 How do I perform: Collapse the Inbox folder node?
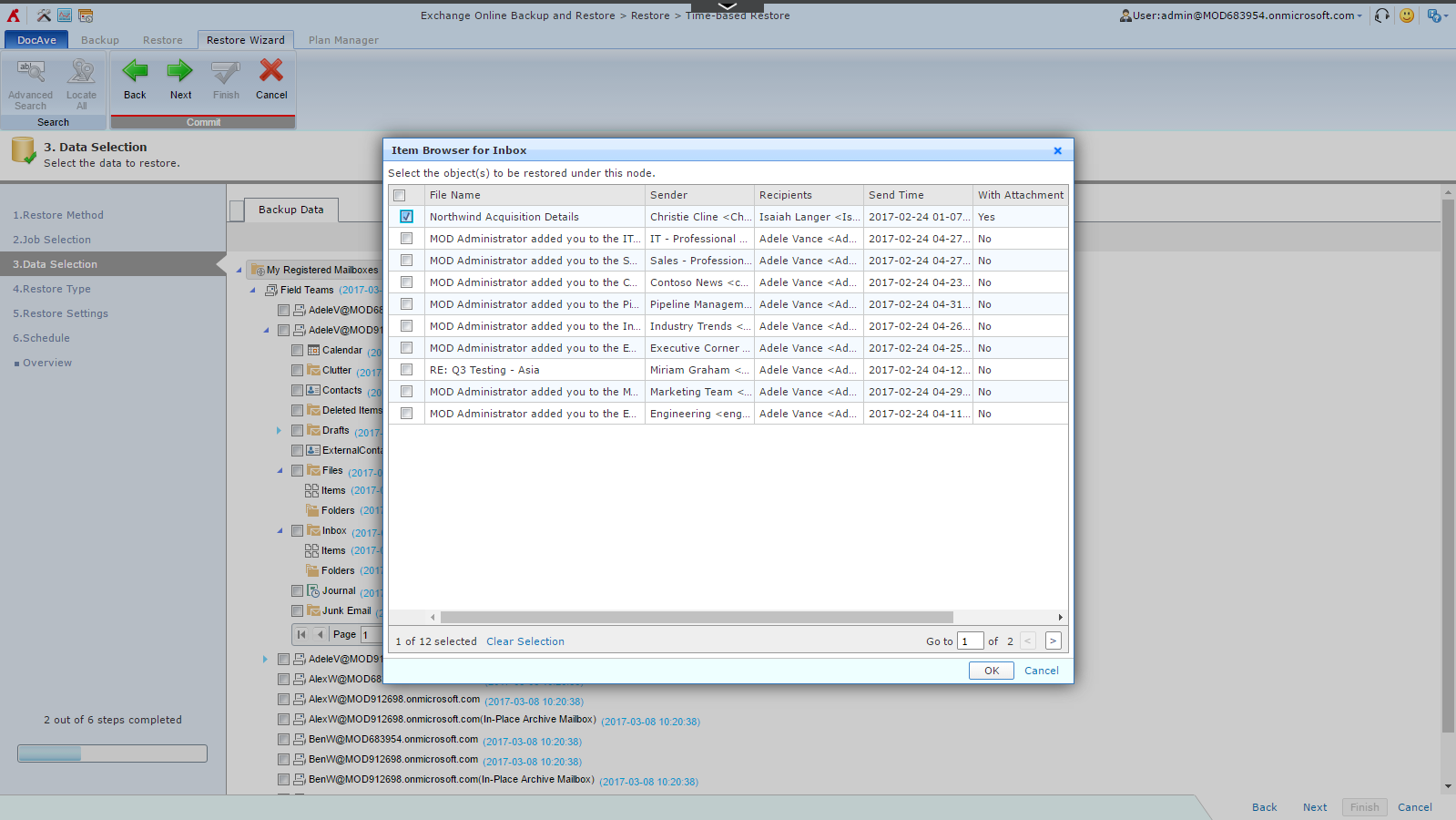tap(280, 530)
